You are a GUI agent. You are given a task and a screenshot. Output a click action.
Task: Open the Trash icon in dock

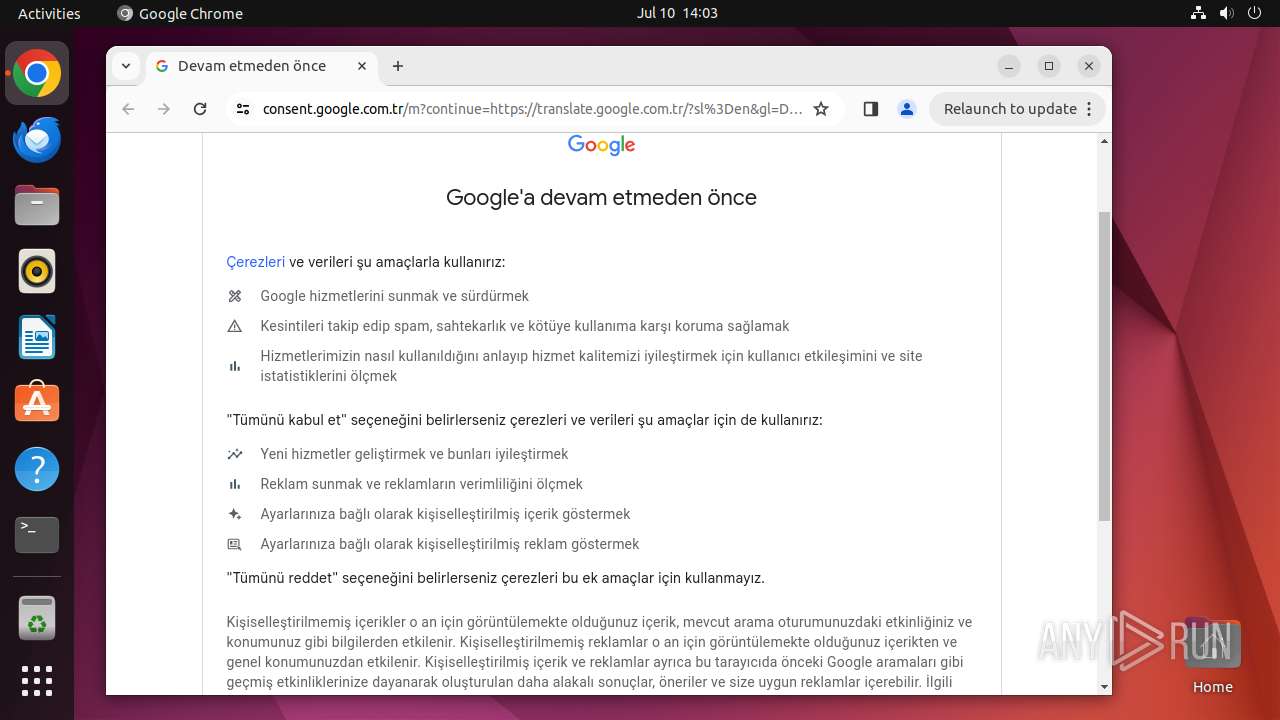37,618
